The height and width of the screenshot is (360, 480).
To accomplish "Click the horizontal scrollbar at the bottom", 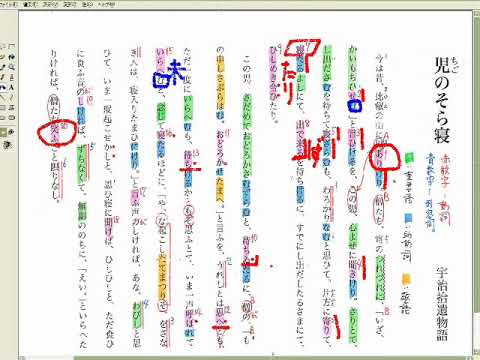I will point(245,358).
